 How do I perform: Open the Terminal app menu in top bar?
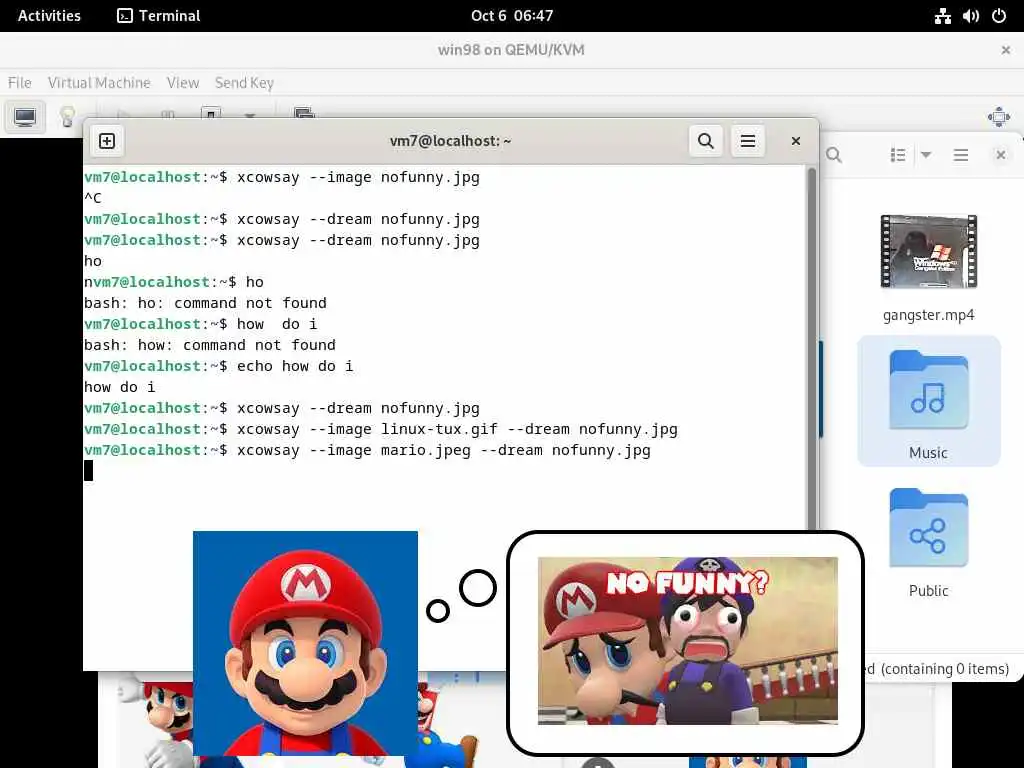(159, 16)
